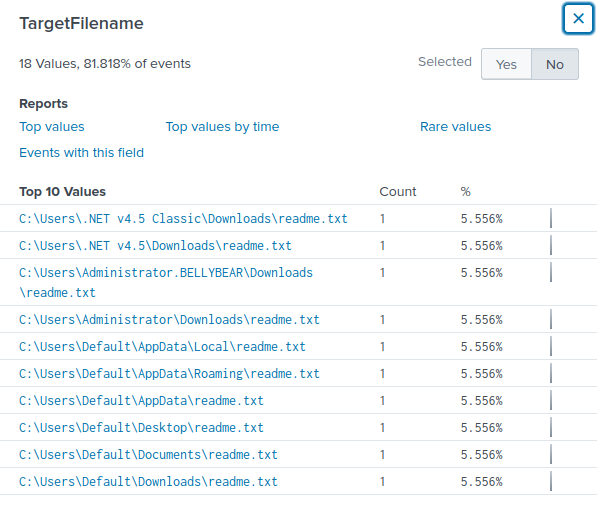Click the % column header

(x=466, y=191)
